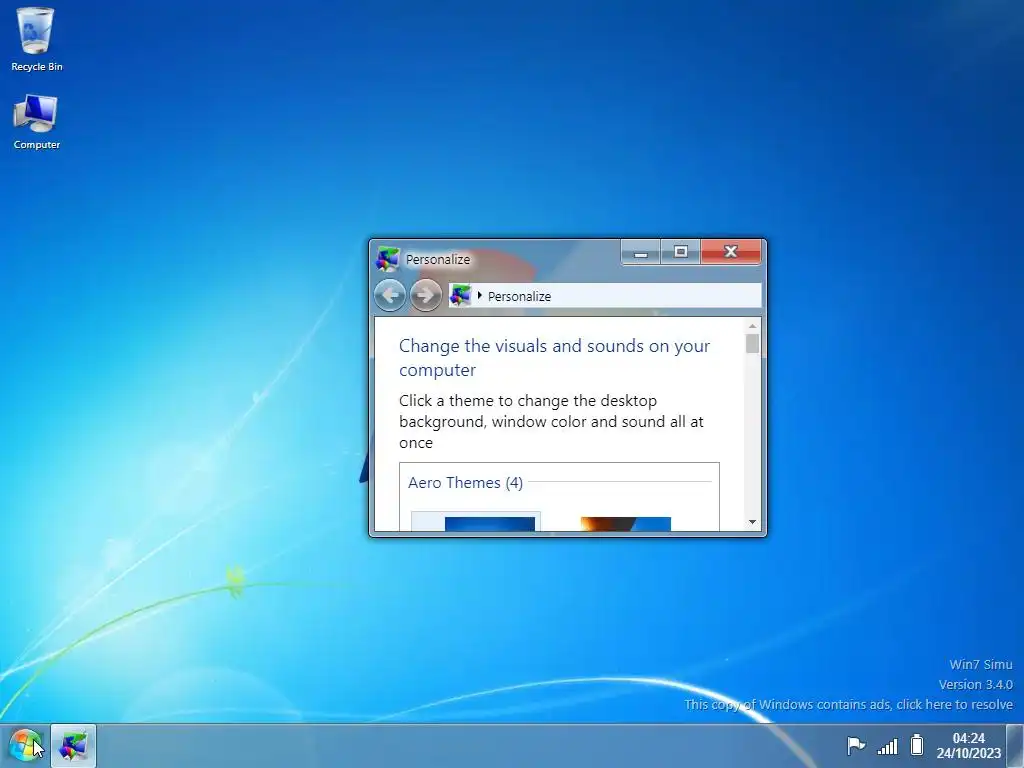Go back in Personalize window
Viewport: 1024px width, 768px height.
click(x=390, y=295)
